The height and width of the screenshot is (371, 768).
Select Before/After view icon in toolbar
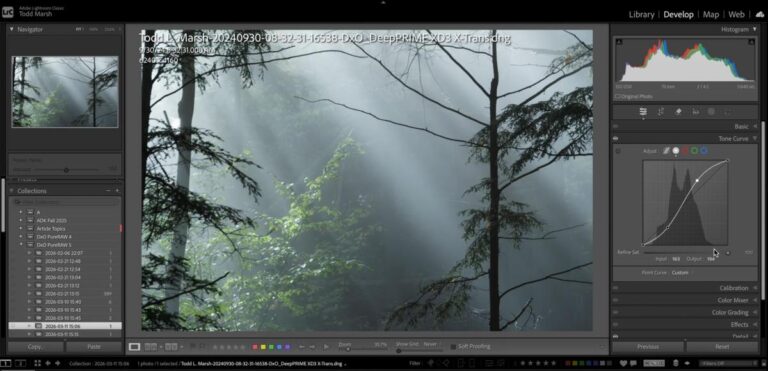click(x=171, y=346)
